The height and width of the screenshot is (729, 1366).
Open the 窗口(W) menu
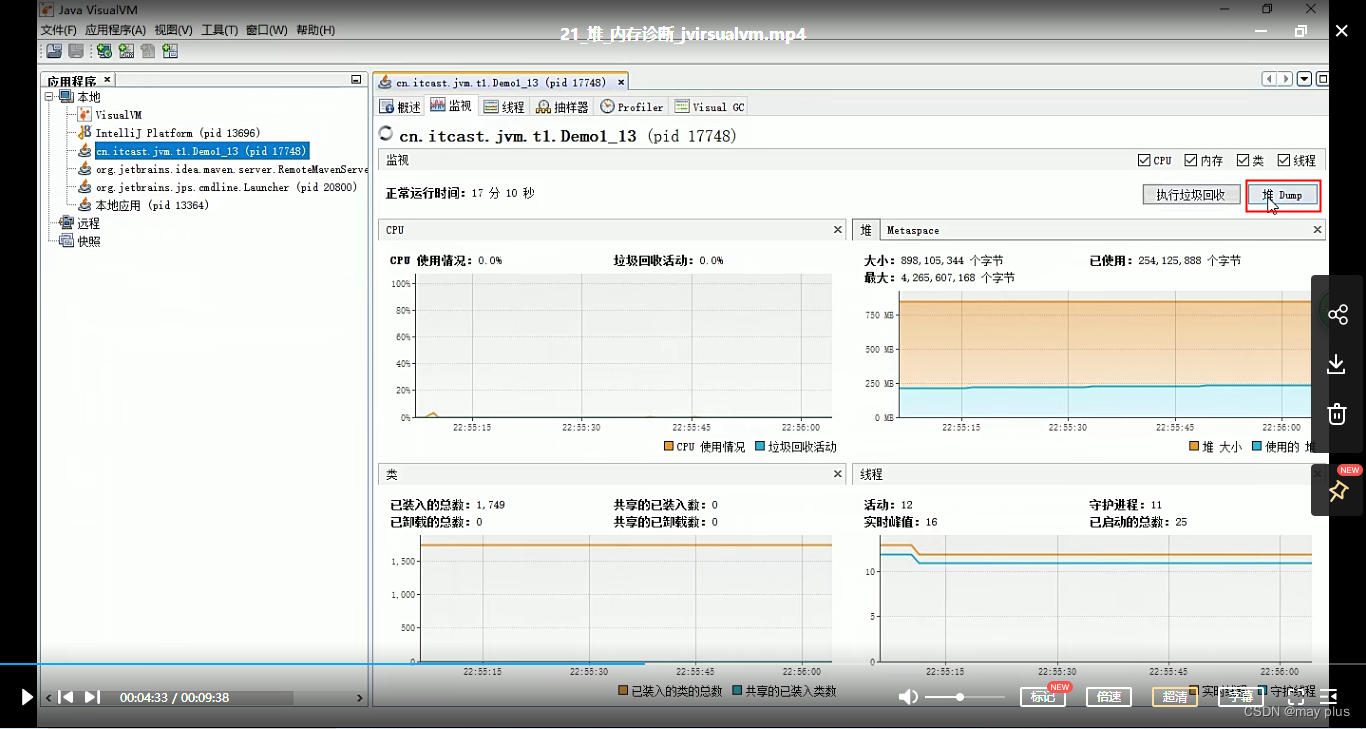coord(266,30)
